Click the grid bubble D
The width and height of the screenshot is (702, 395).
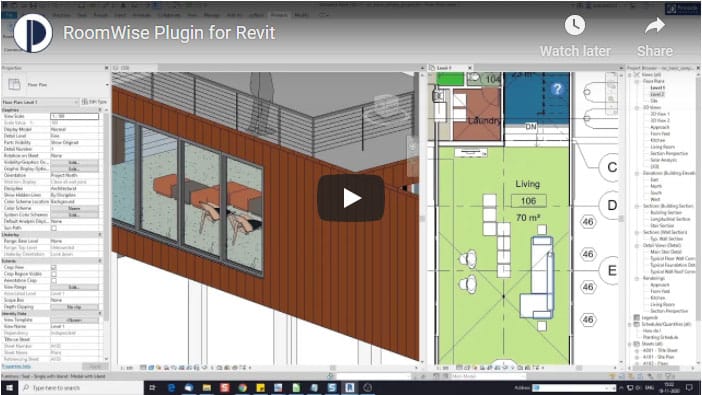[x=611, y=206]
